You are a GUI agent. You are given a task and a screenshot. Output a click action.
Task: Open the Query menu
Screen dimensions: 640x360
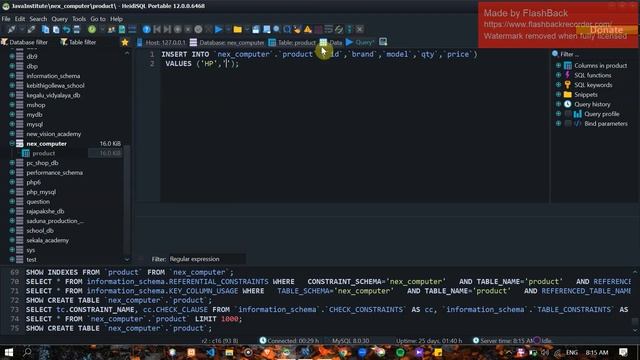tap(60, 19)
